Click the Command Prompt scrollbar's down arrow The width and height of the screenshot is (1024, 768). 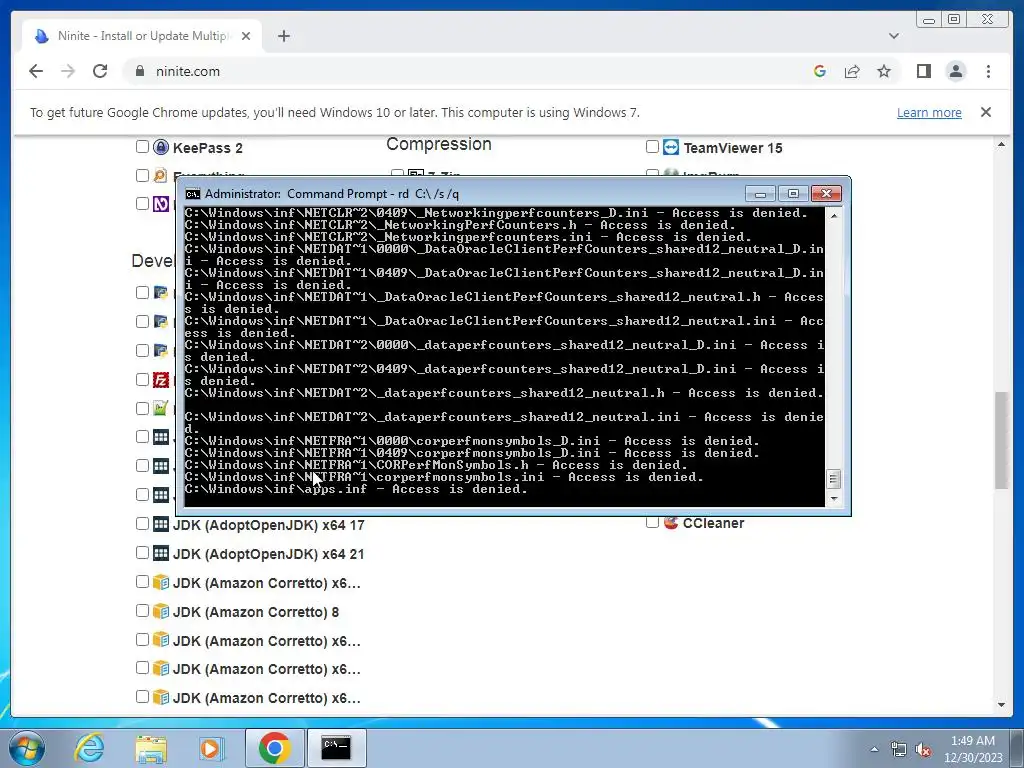click(x=833, y=499)
